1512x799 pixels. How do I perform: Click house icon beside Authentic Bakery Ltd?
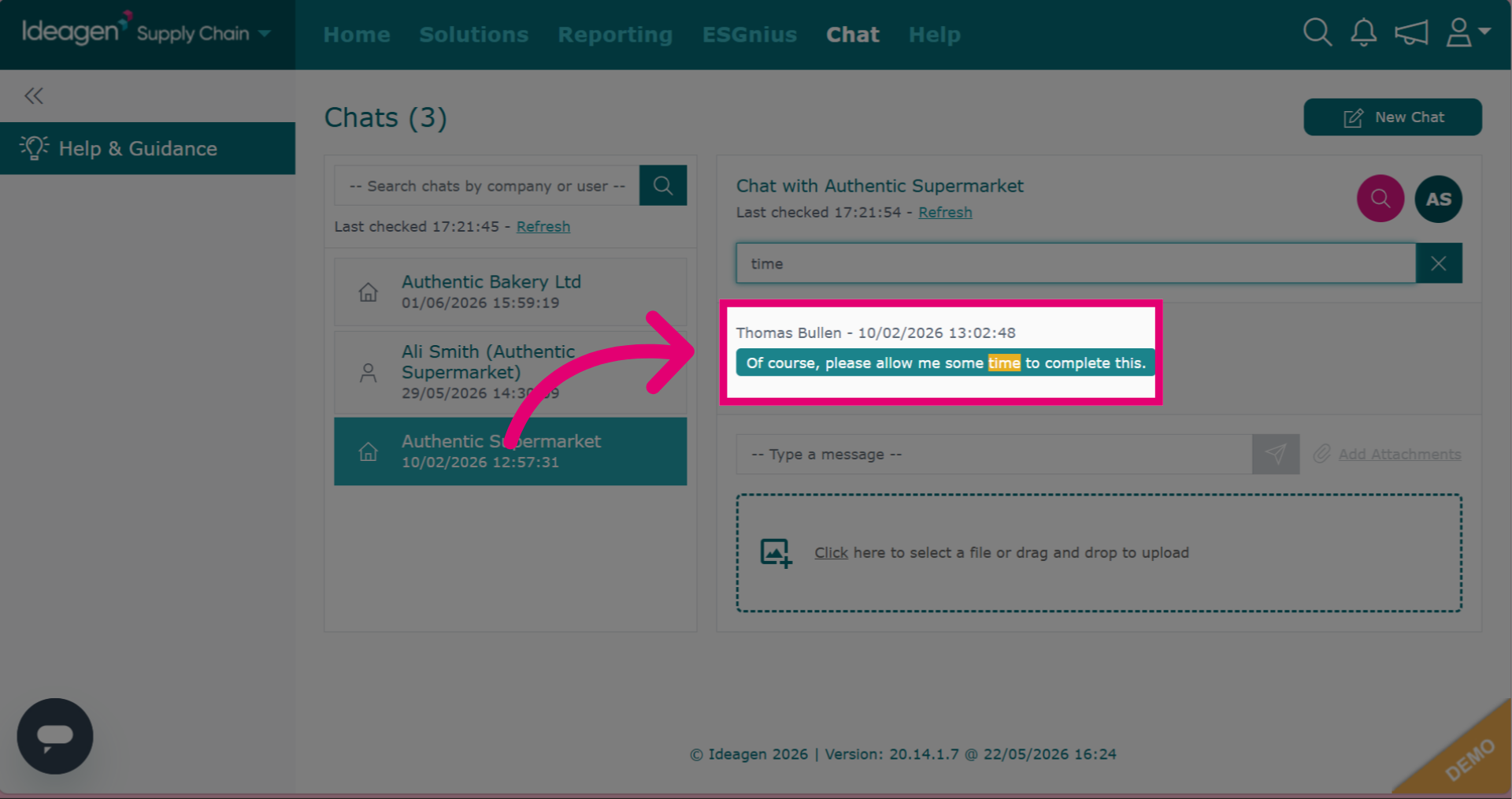pyautogui.click(x=368, y=292)
